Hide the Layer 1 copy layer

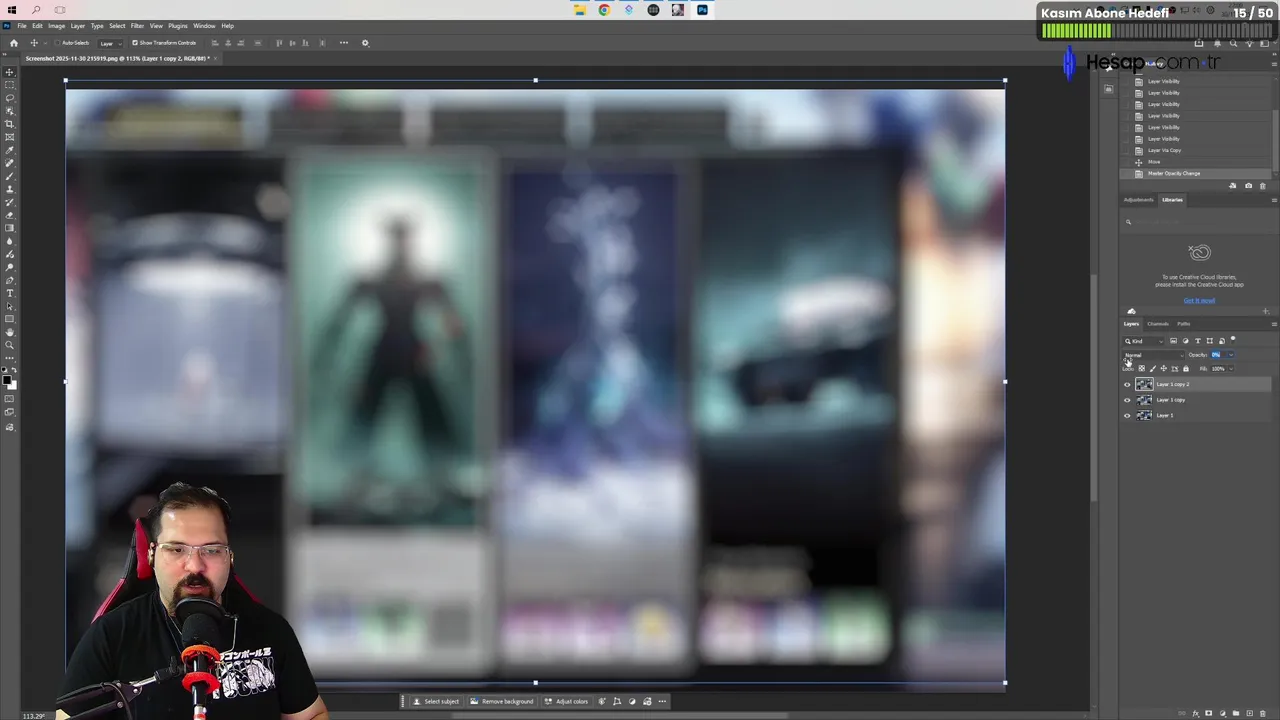(x=1127, y=400)
